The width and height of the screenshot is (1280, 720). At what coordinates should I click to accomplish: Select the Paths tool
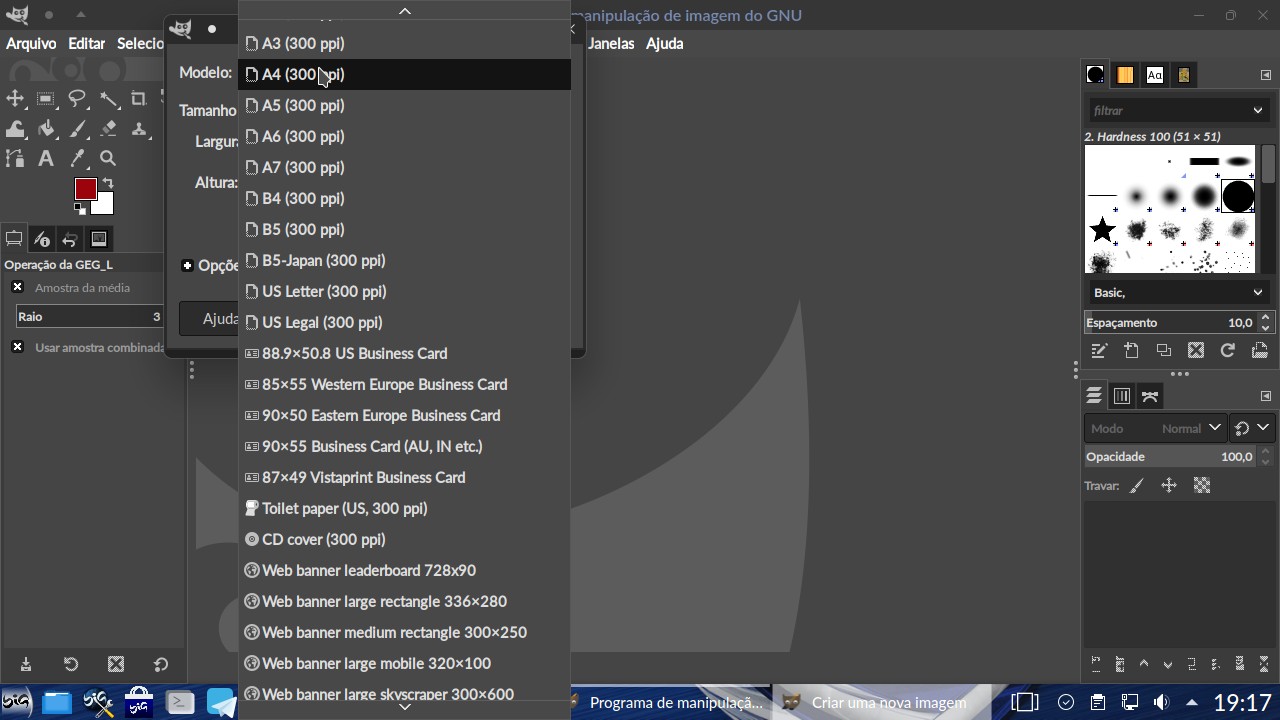pyautogui.click(x=15, y=159)
